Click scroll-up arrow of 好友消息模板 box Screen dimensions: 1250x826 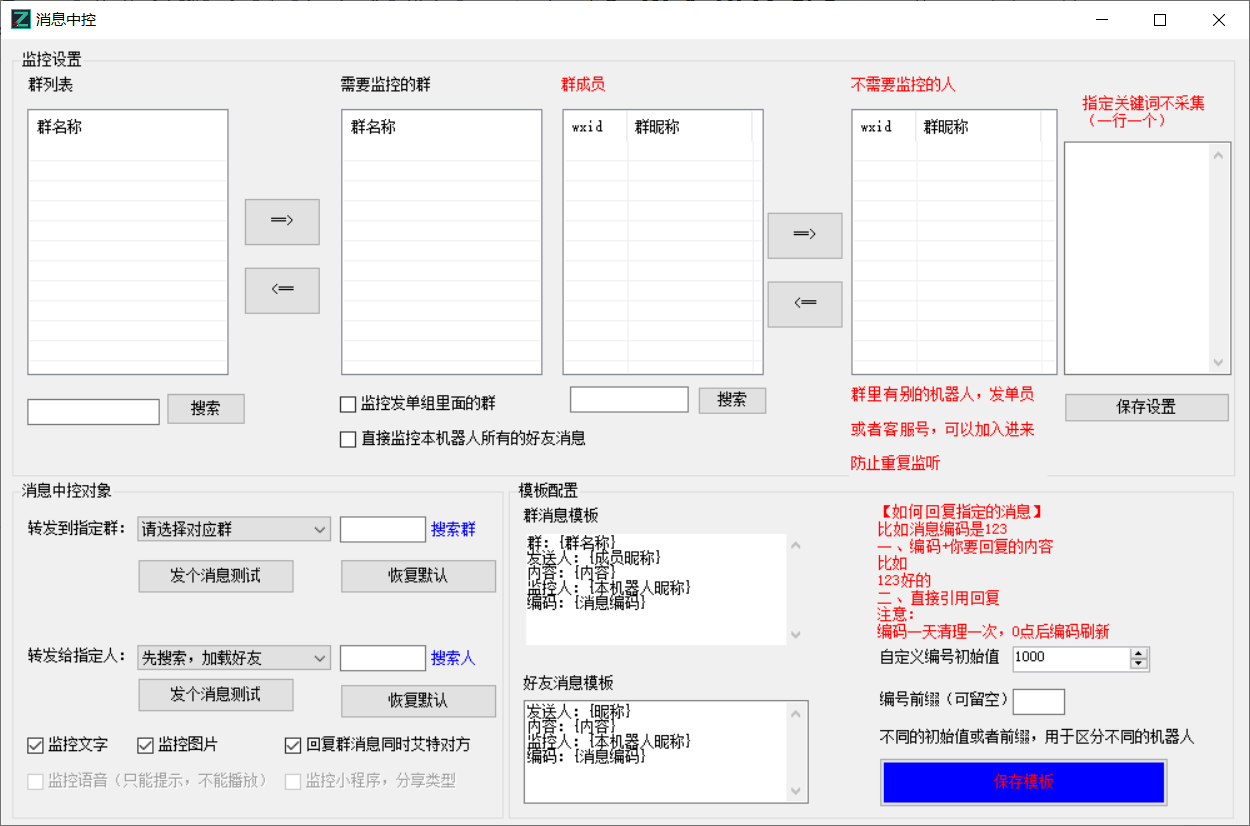point(796,712)
